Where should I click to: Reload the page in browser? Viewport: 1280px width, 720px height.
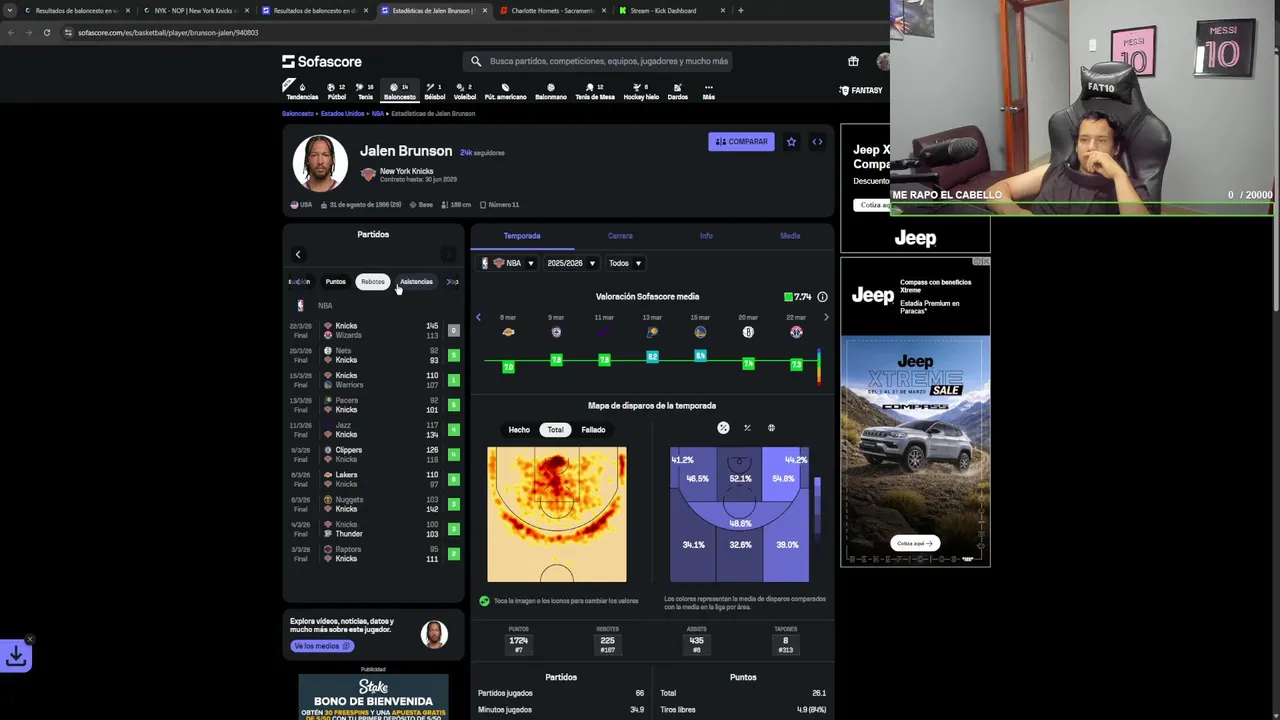pyautogui.click(x=46, y=32)
